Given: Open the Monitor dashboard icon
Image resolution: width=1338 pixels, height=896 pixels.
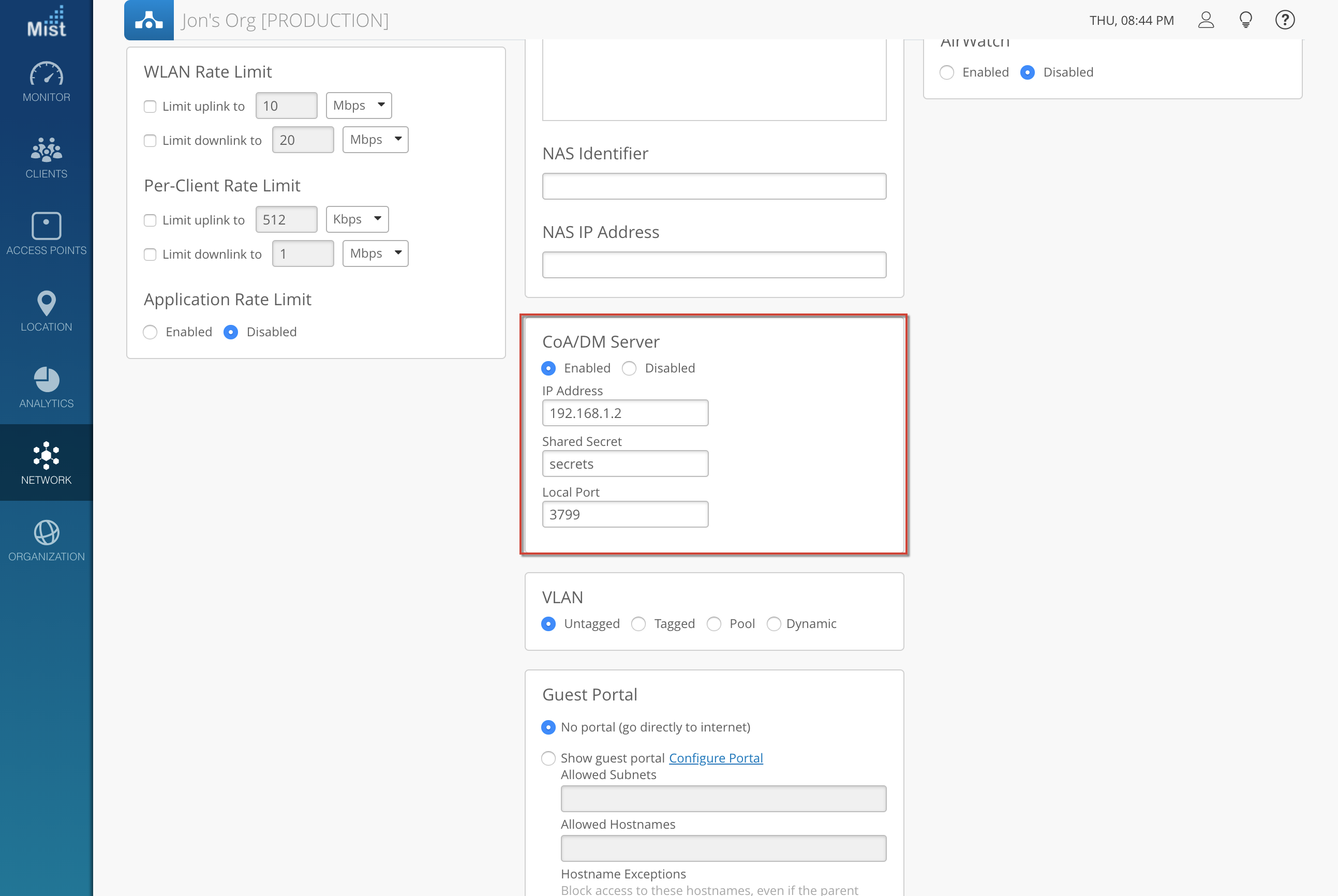Looking at the screenshot, I should [46, 75].
